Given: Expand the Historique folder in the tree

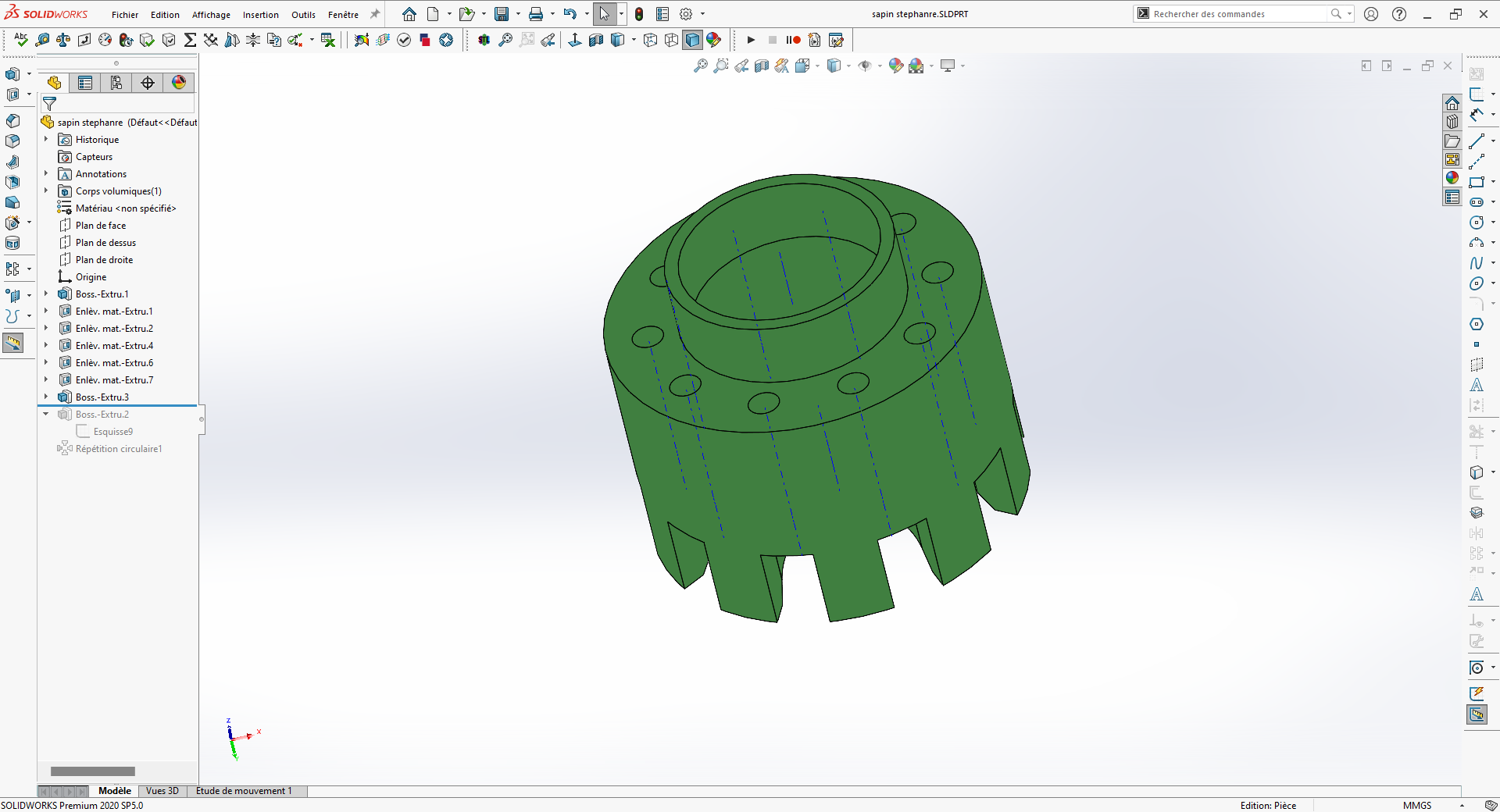Looking at the screenshot, I should [46, 139].
